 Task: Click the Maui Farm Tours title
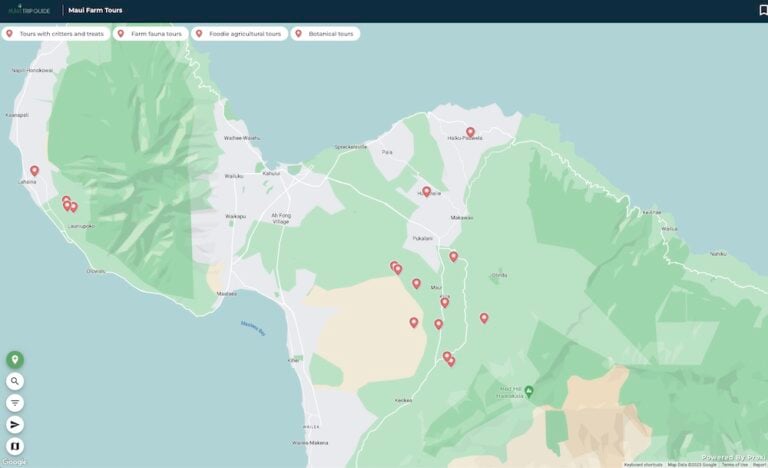click(x=96, y=10)
